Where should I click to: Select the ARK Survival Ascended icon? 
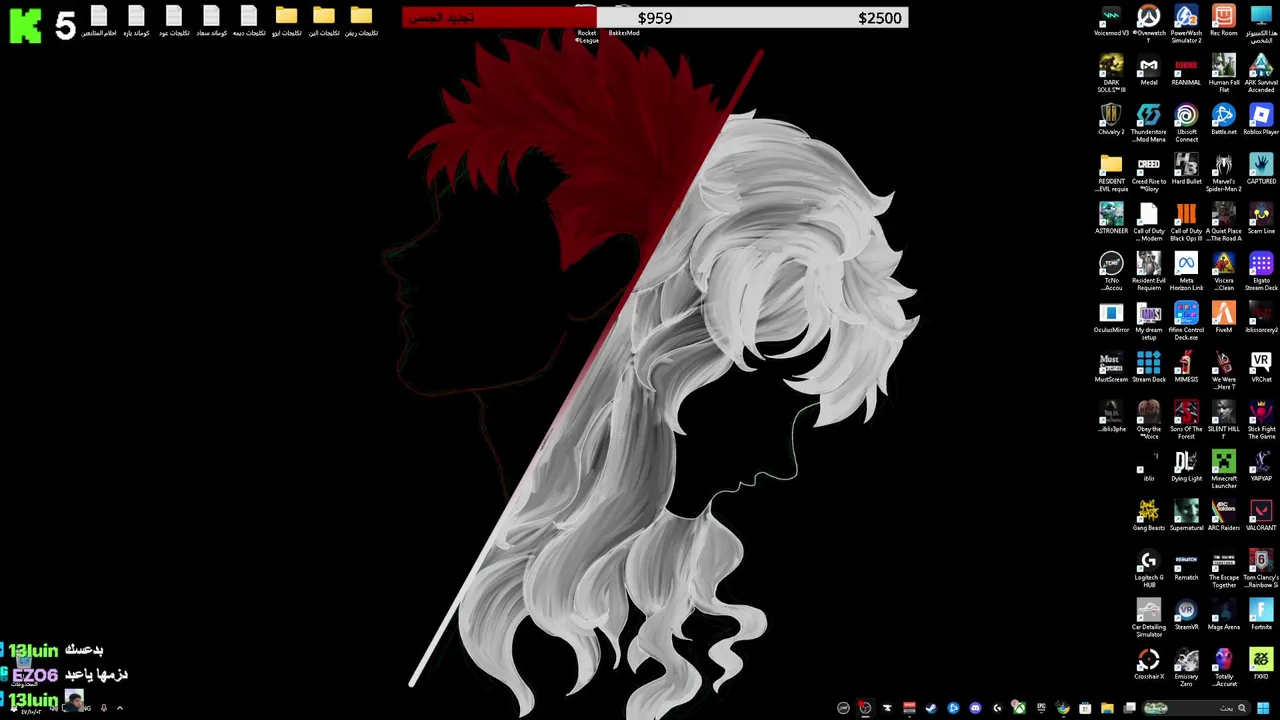click(x=1261, y=72)
